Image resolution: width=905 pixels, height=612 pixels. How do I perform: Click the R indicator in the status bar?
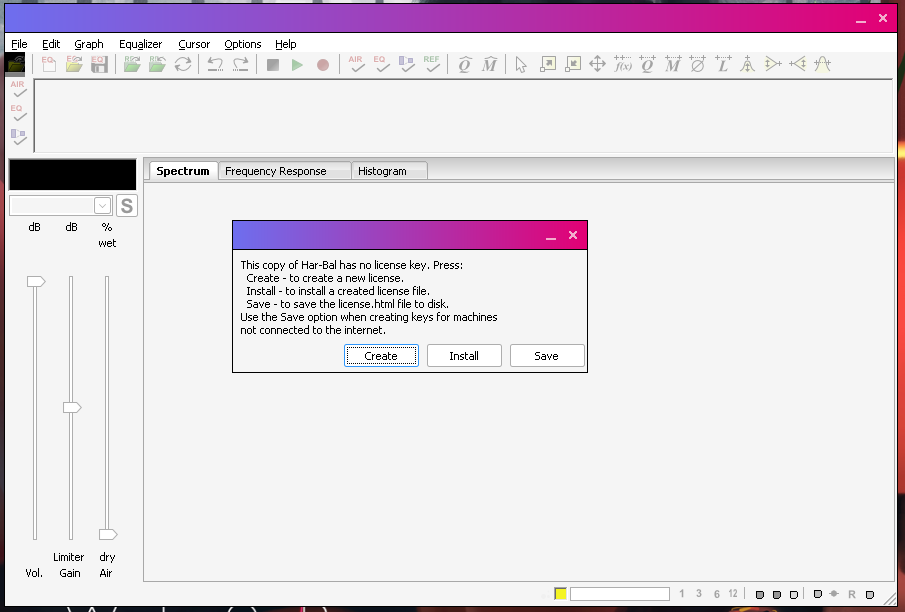coord(852,594)
